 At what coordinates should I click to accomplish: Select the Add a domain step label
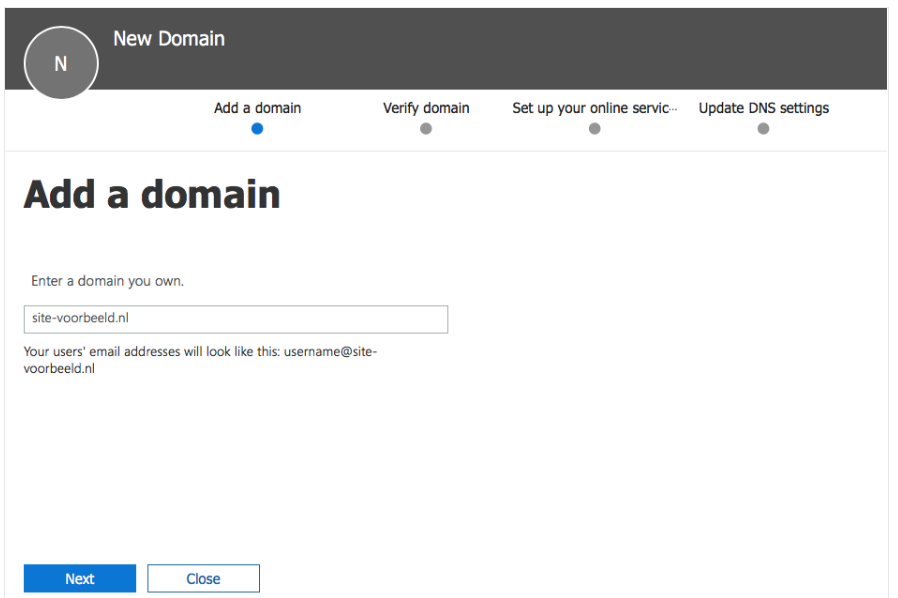[257, 108]
